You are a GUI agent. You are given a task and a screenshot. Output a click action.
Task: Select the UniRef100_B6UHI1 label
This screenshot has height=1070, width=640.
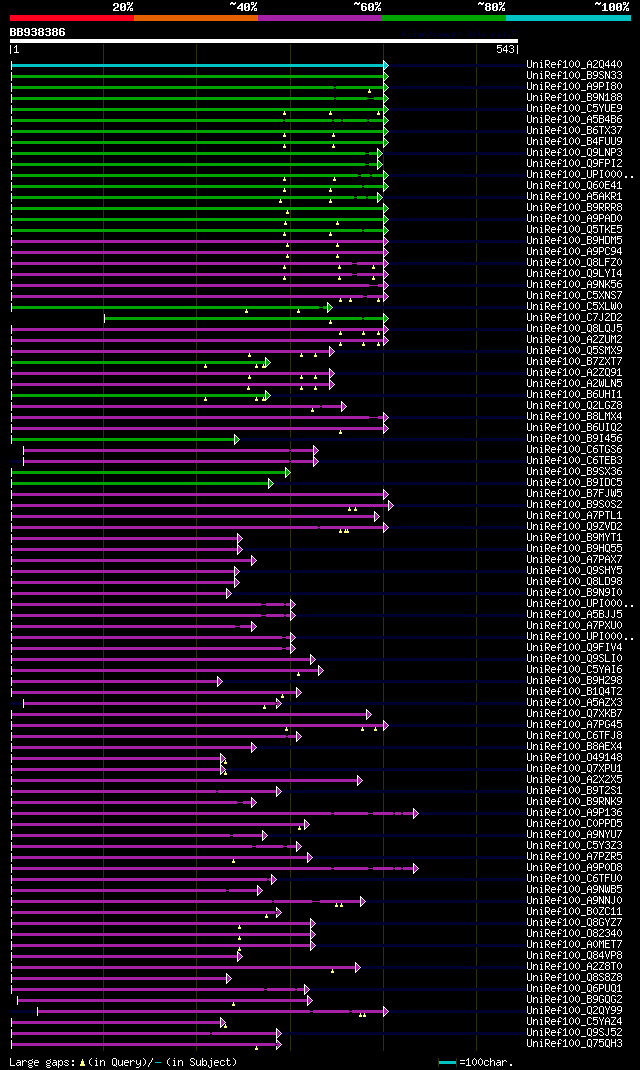click(574, 395)
